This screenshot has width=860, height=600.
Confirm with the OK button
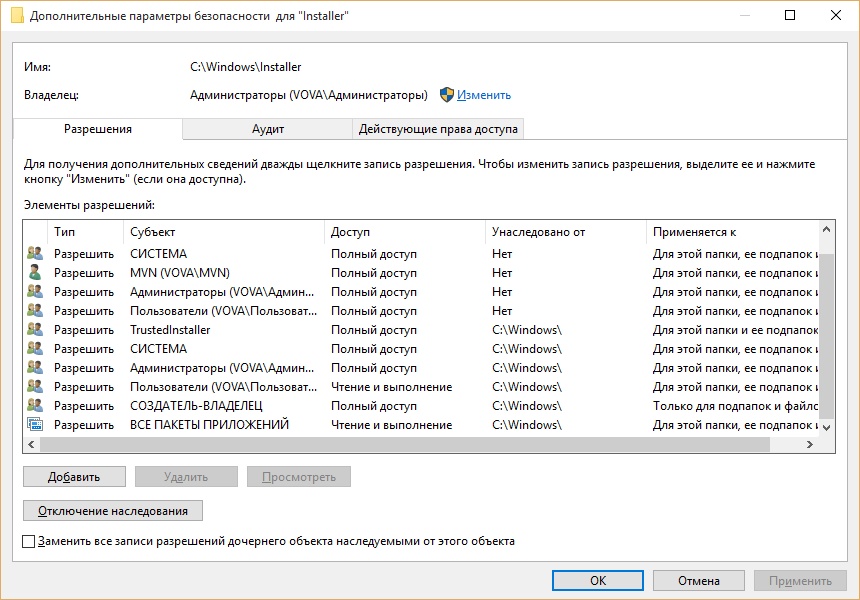coord(597,580)
